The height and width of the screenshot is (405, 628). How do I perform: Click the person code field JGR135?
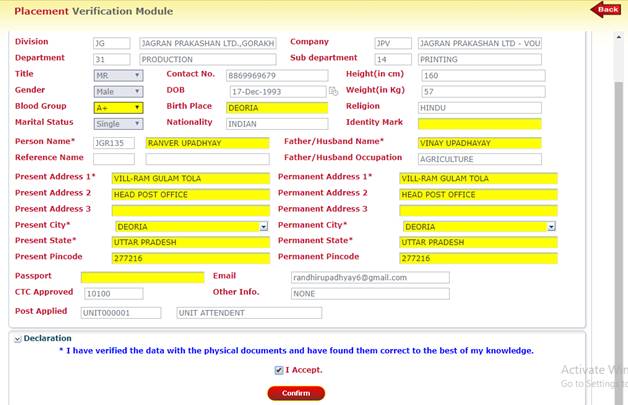pos(114,143)
